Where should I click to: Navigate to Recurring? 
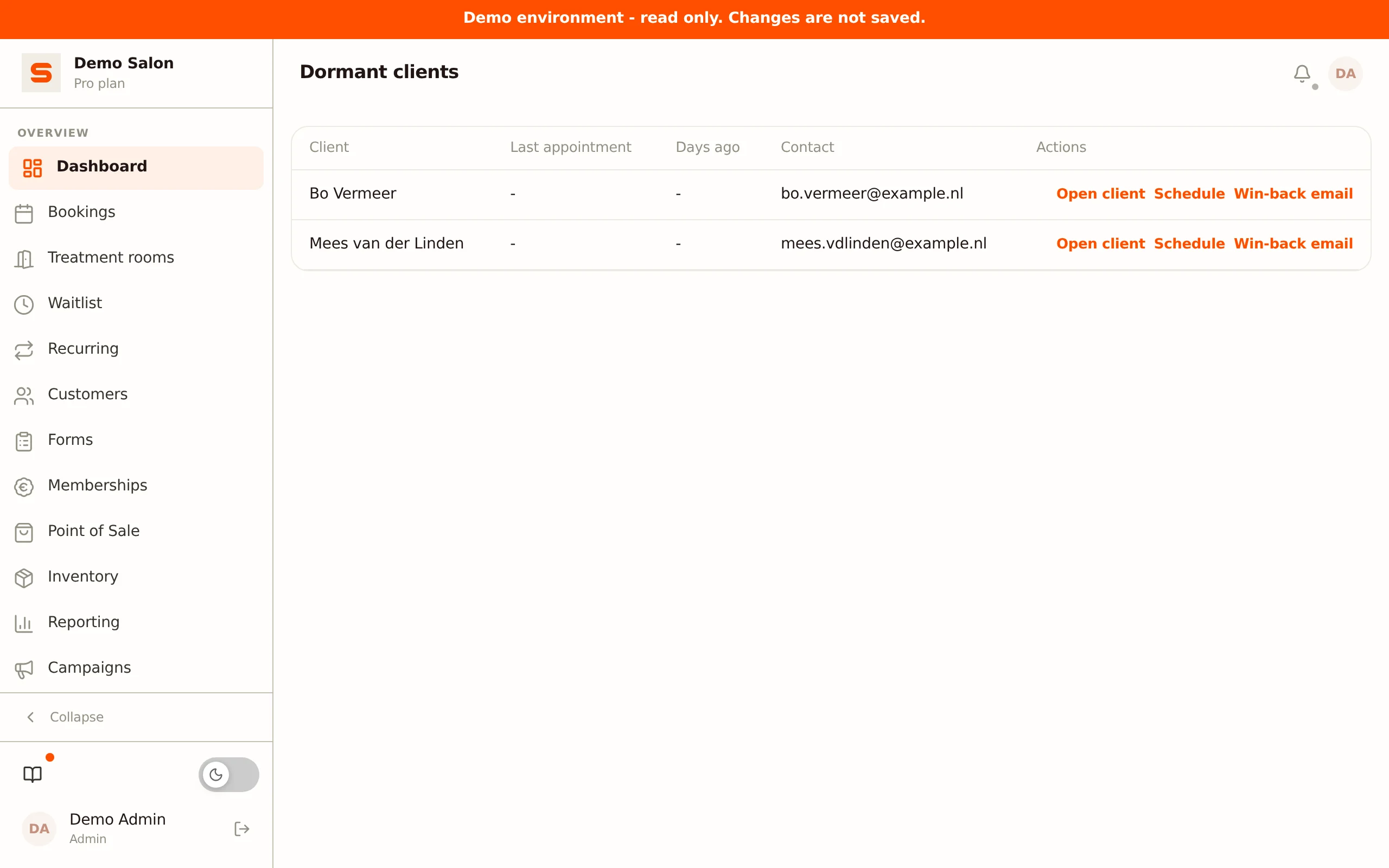pyautogui.click(x=136, y=349)
